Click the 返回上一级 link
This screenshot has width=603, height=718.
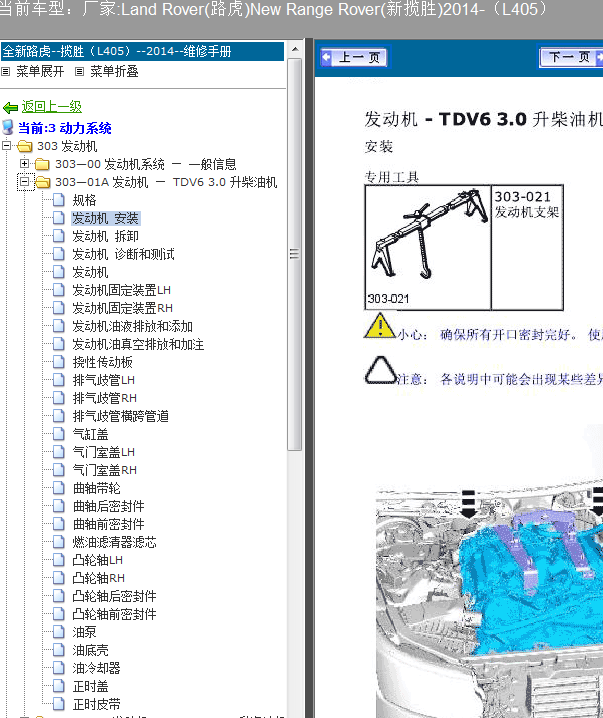[x=51, y=107]
